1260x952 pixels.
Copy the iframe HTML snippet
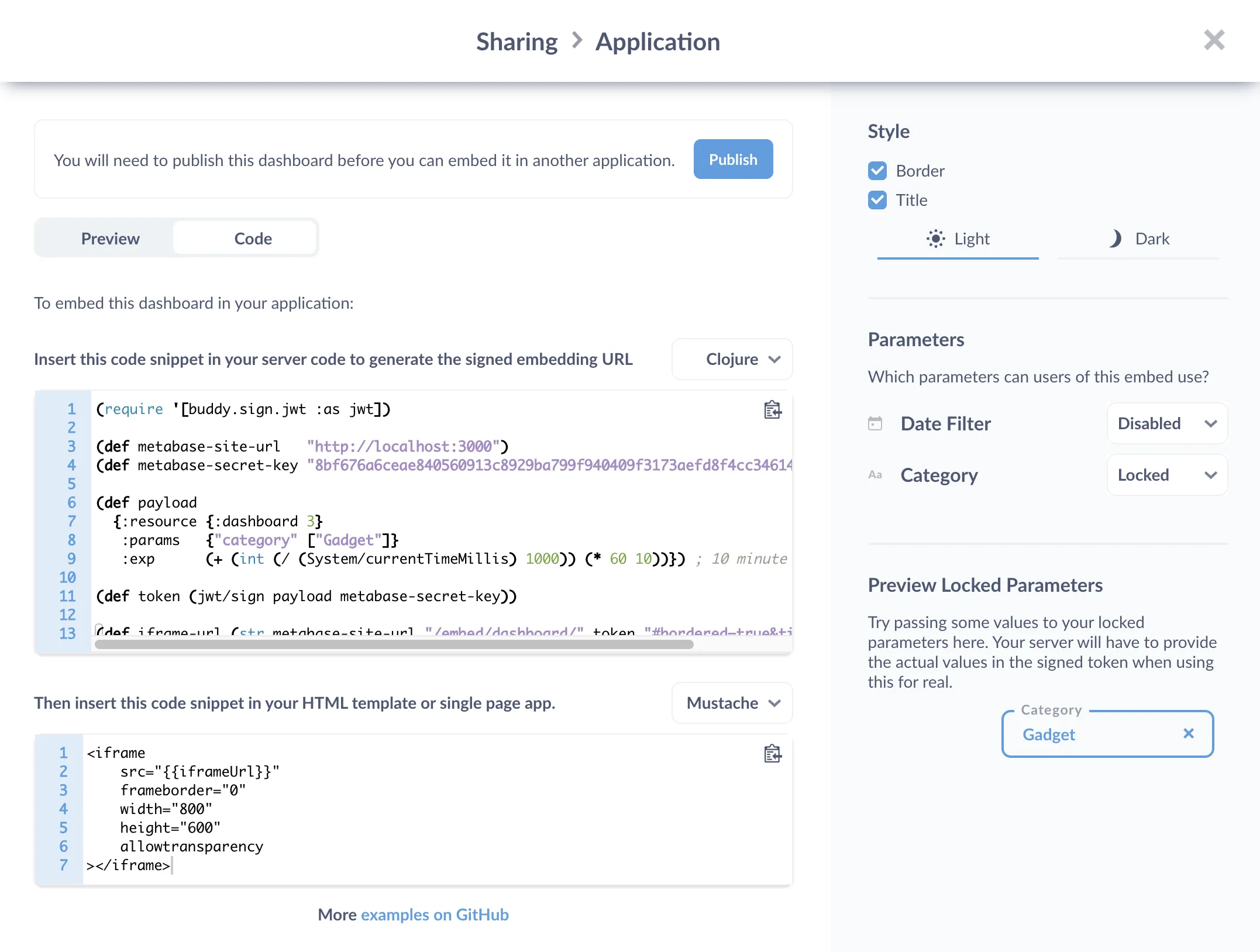pyautogui.click(x=773, y=754)
